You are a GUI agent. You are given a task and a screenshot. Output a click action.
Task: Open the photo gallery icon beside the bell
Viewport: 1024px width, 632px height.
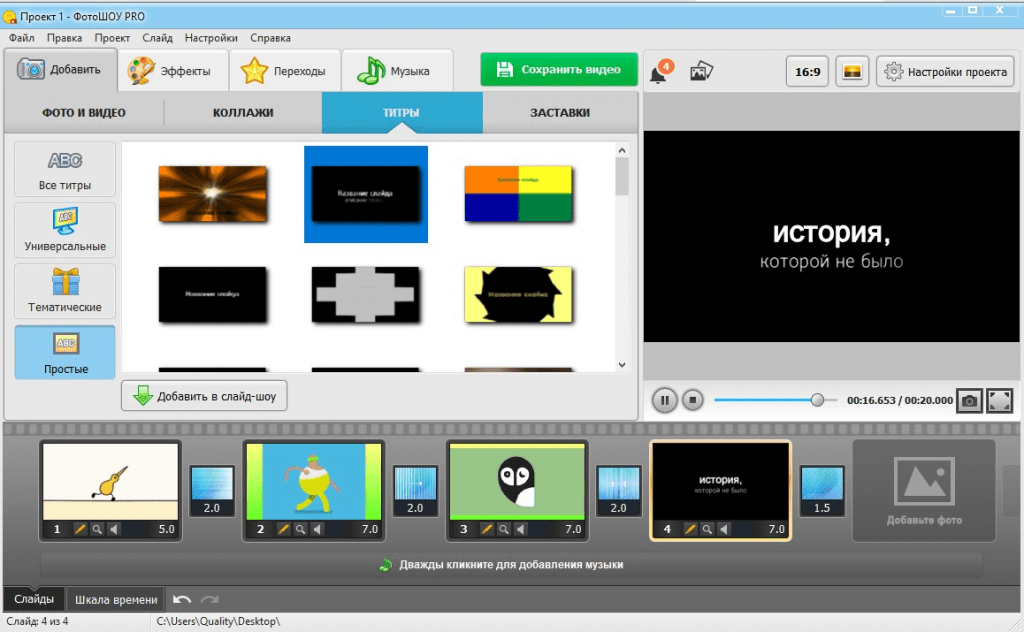[x=701, y=72]
